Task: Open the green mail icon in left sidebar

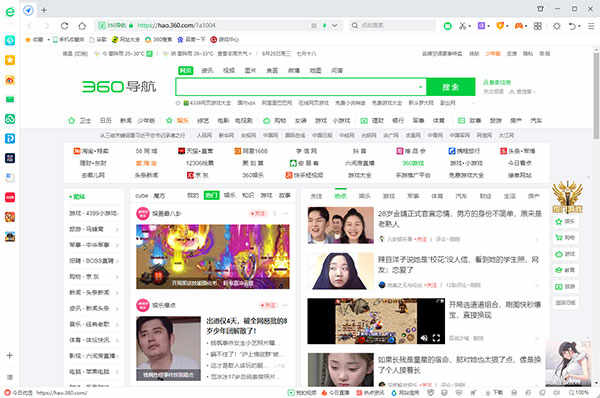Action: pos(10,100)
